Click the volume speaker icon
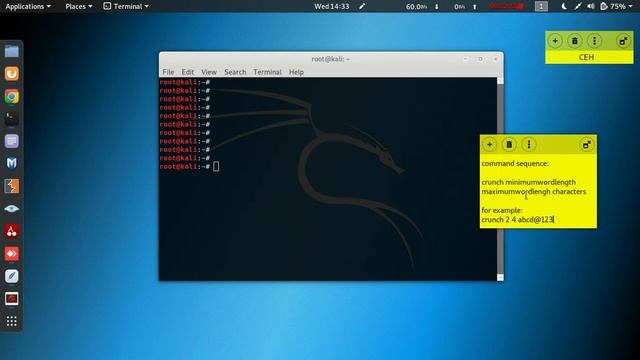Viewport: 640px width, 360px height. pos(591,6)
